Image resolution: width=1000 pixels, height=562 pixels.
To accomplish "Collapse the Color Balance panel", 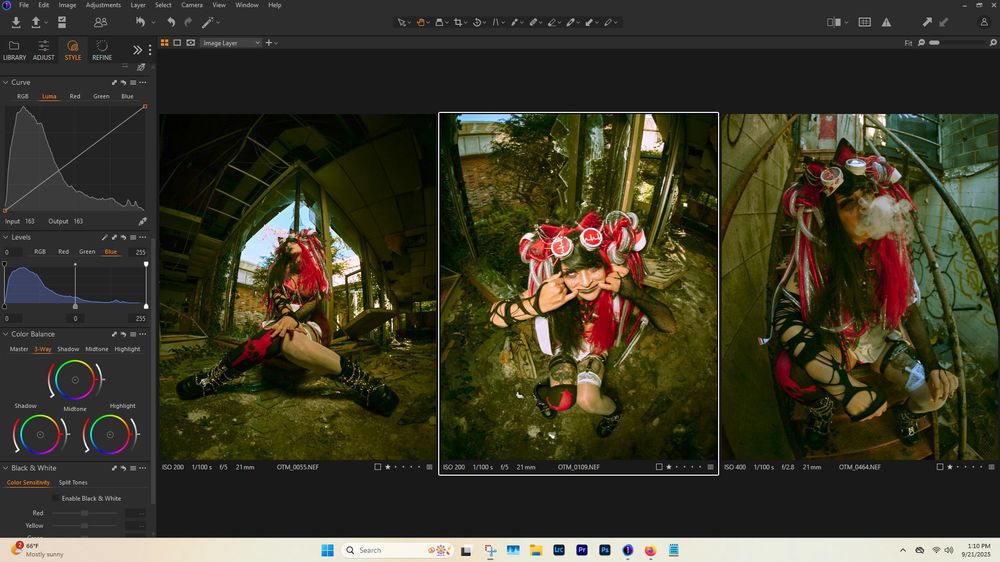I will pos(6,334).
